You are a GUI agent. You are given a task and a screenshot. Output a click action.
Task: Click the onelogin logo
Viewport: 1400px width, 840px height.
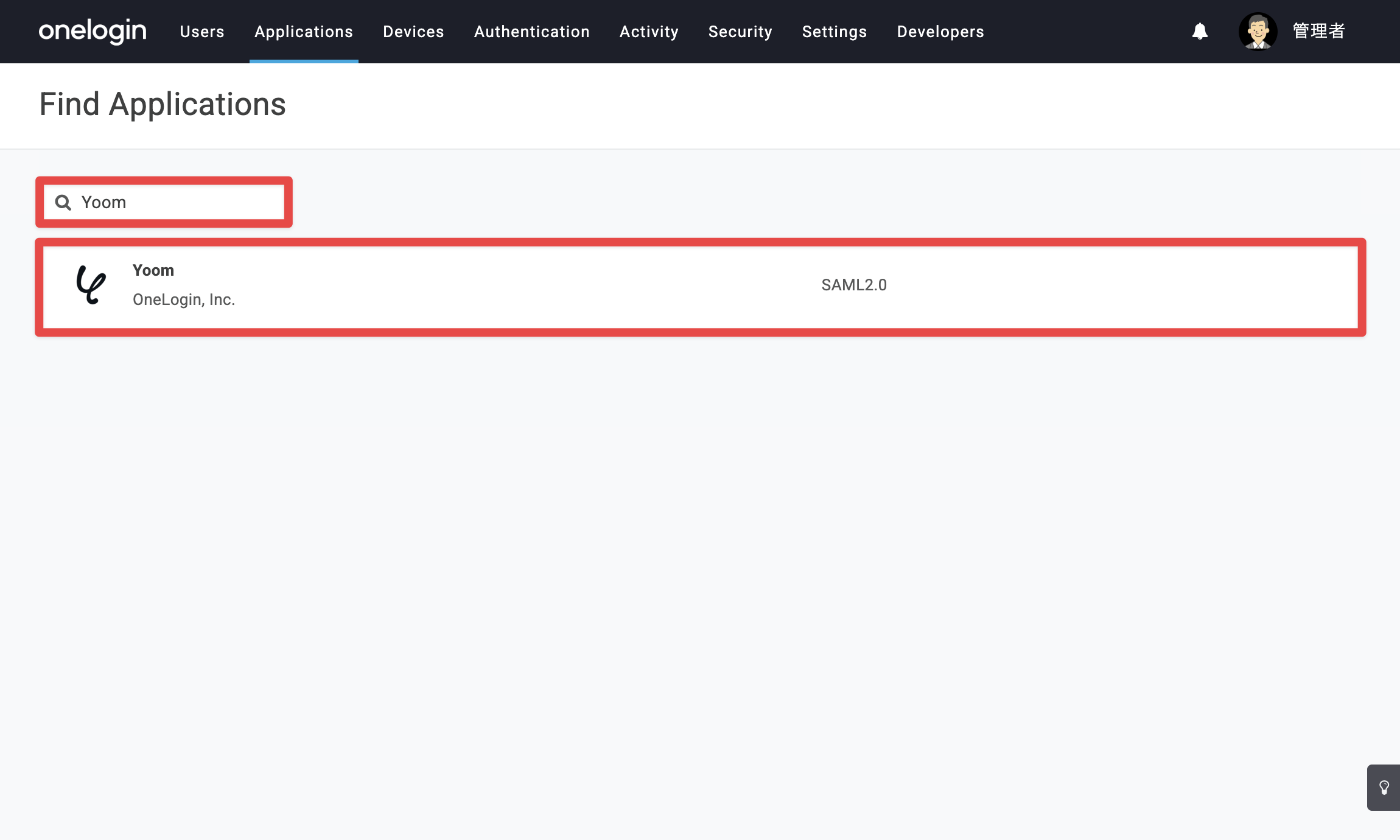pos(93,31)
